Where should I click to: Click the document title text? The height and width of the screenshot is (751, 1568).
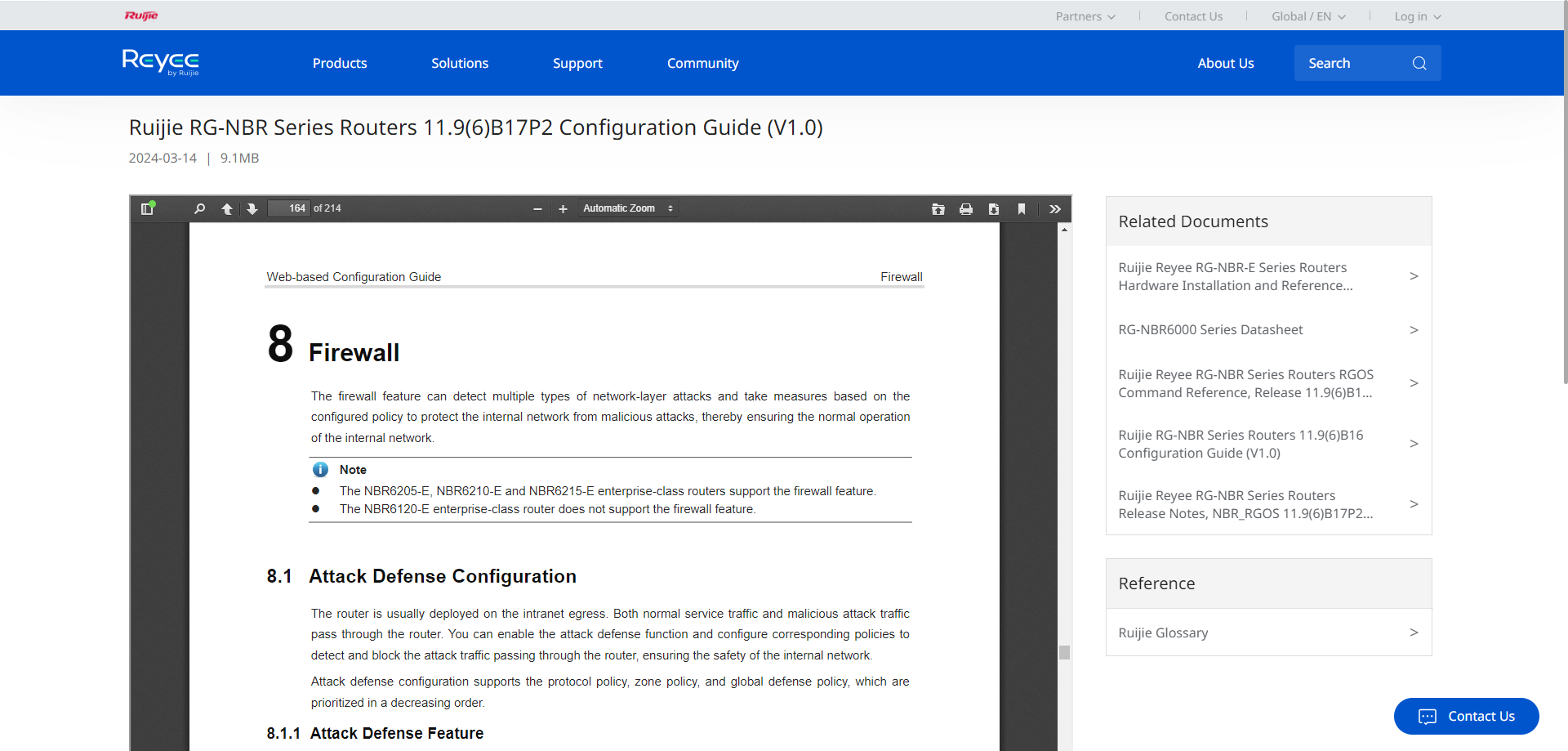pyautogui.click(x=476, y=127)
